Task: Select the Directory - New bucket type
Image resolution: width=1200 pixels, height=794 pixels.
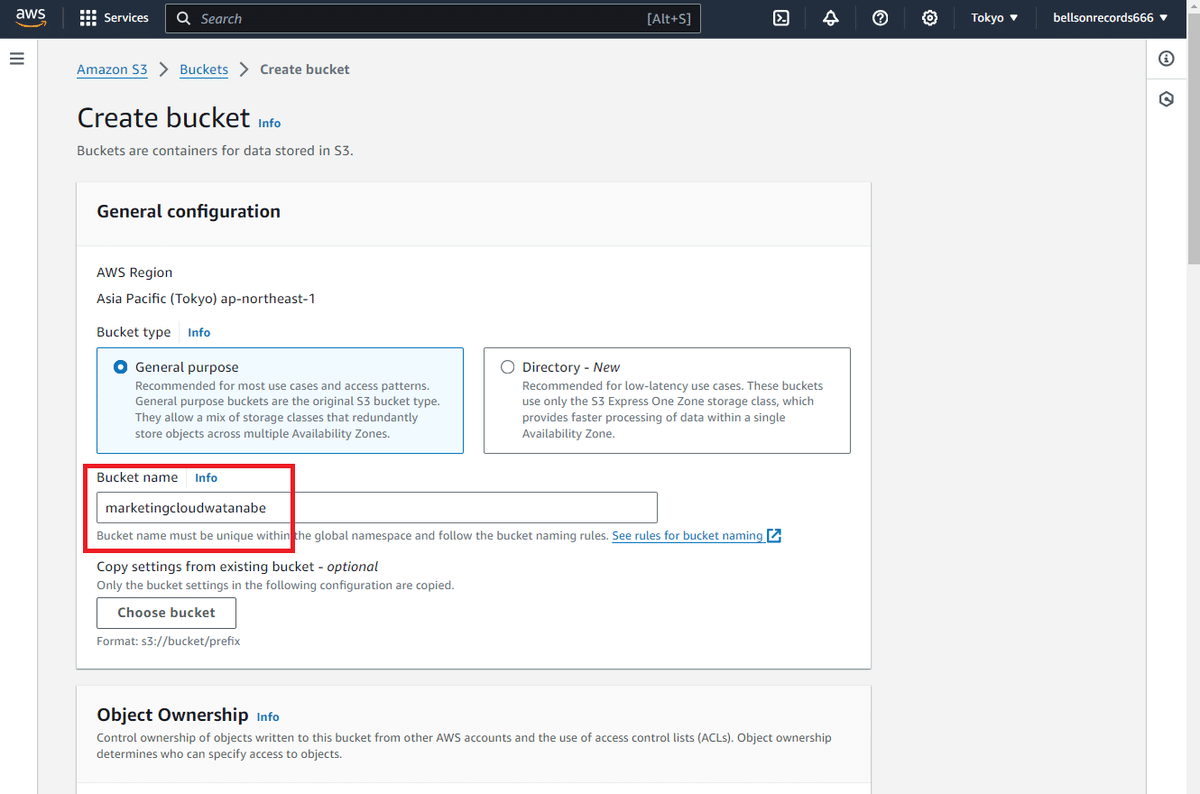Action: 667,400
